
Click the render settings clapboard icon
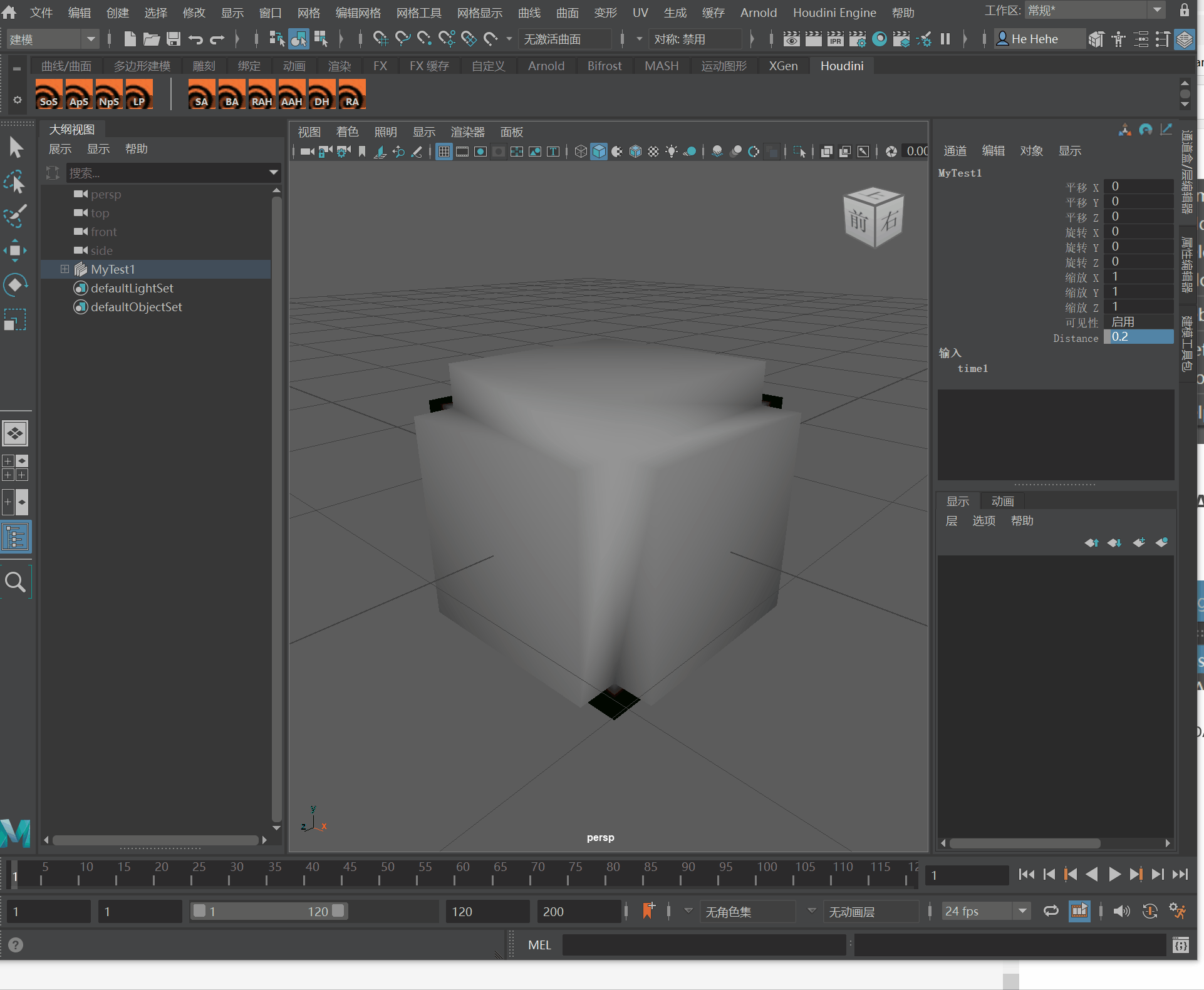857,39
